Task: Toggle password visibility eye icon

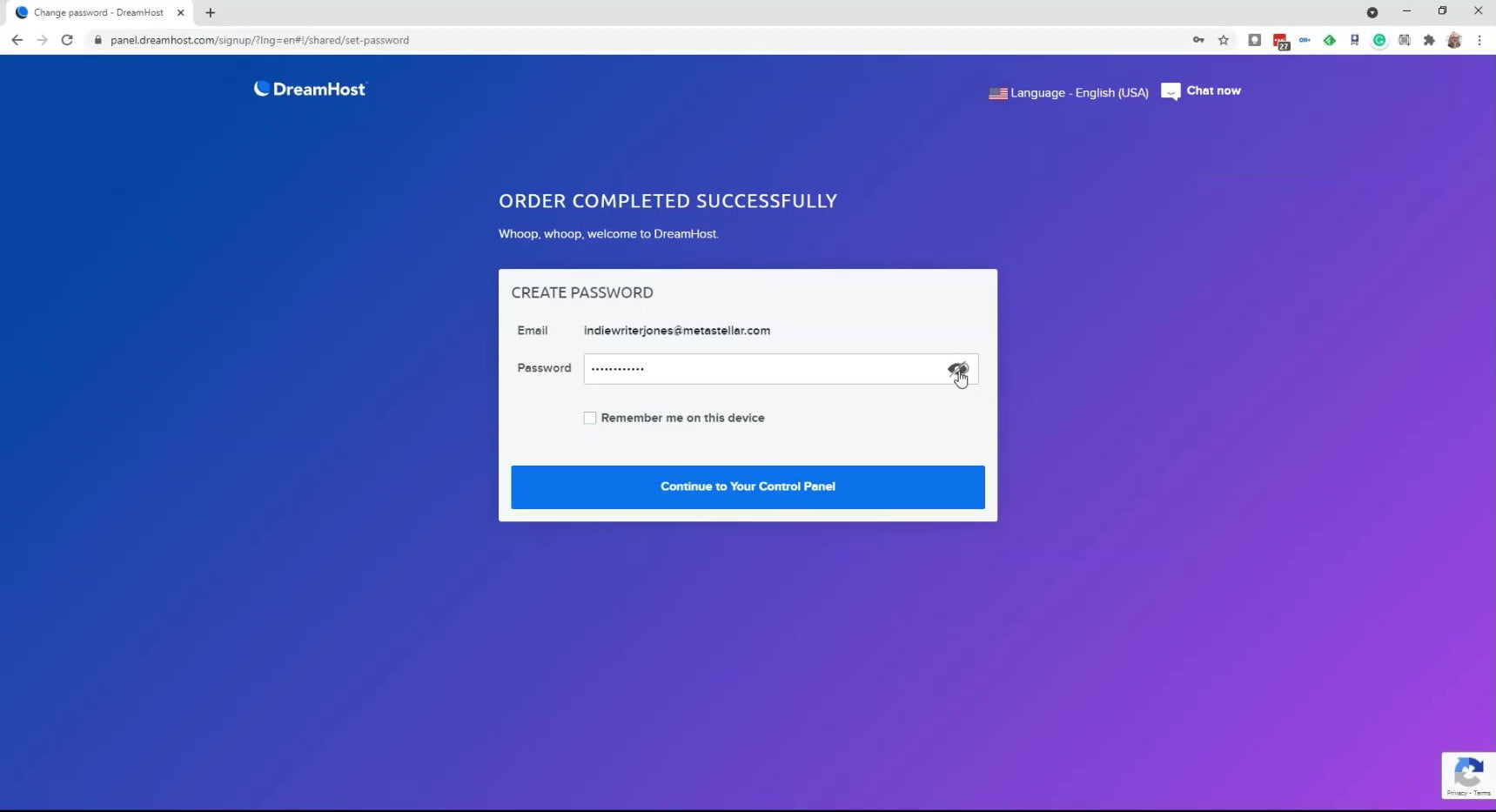Action: click(957, 370)
